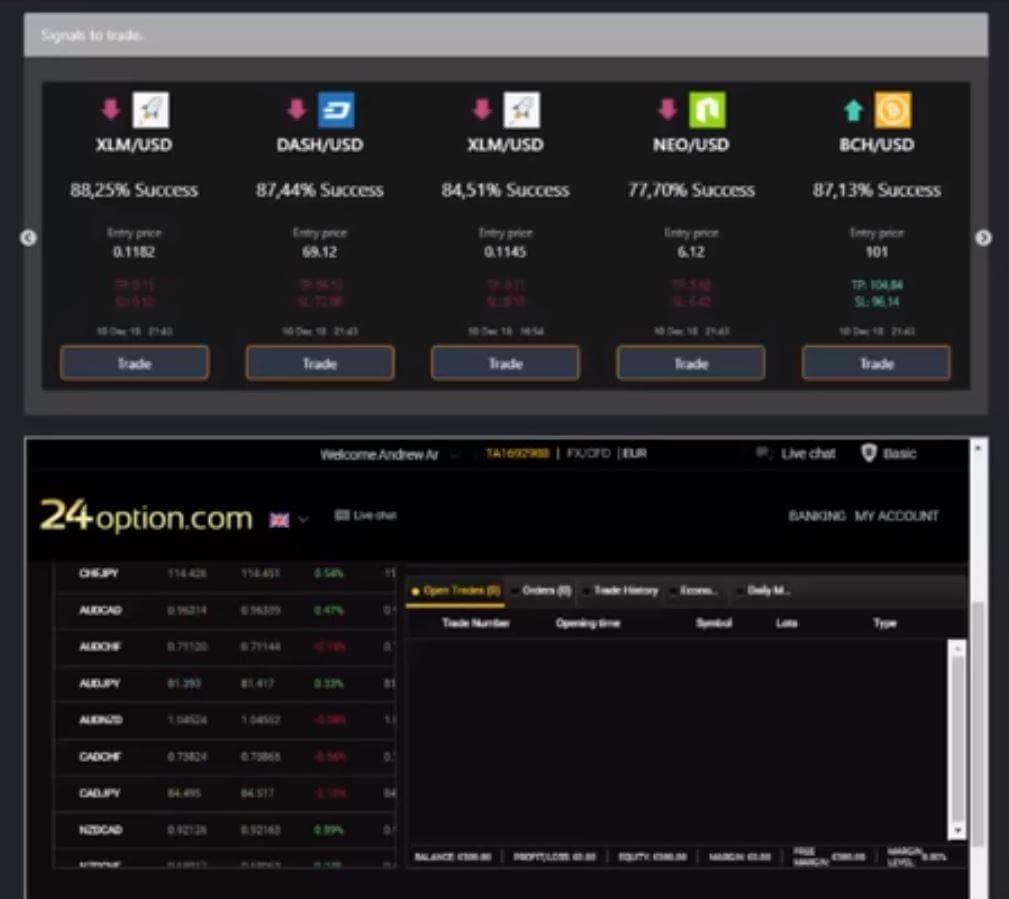Screen dimensions: 1009x899
Task: Show previous signals with the left carousel arrow
Action: (28, 238)
